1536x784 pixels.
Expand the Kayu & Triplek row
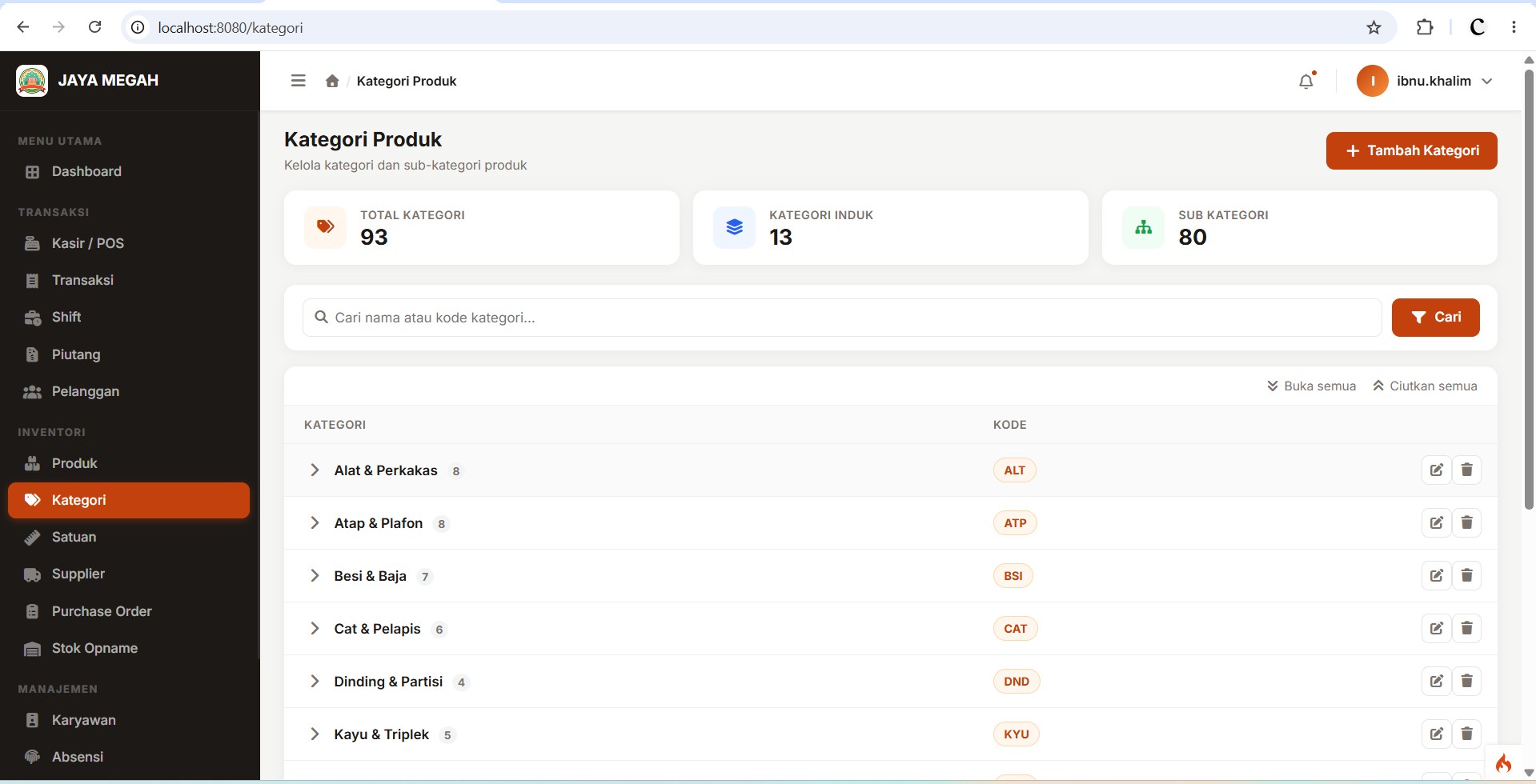pos(315,734)
